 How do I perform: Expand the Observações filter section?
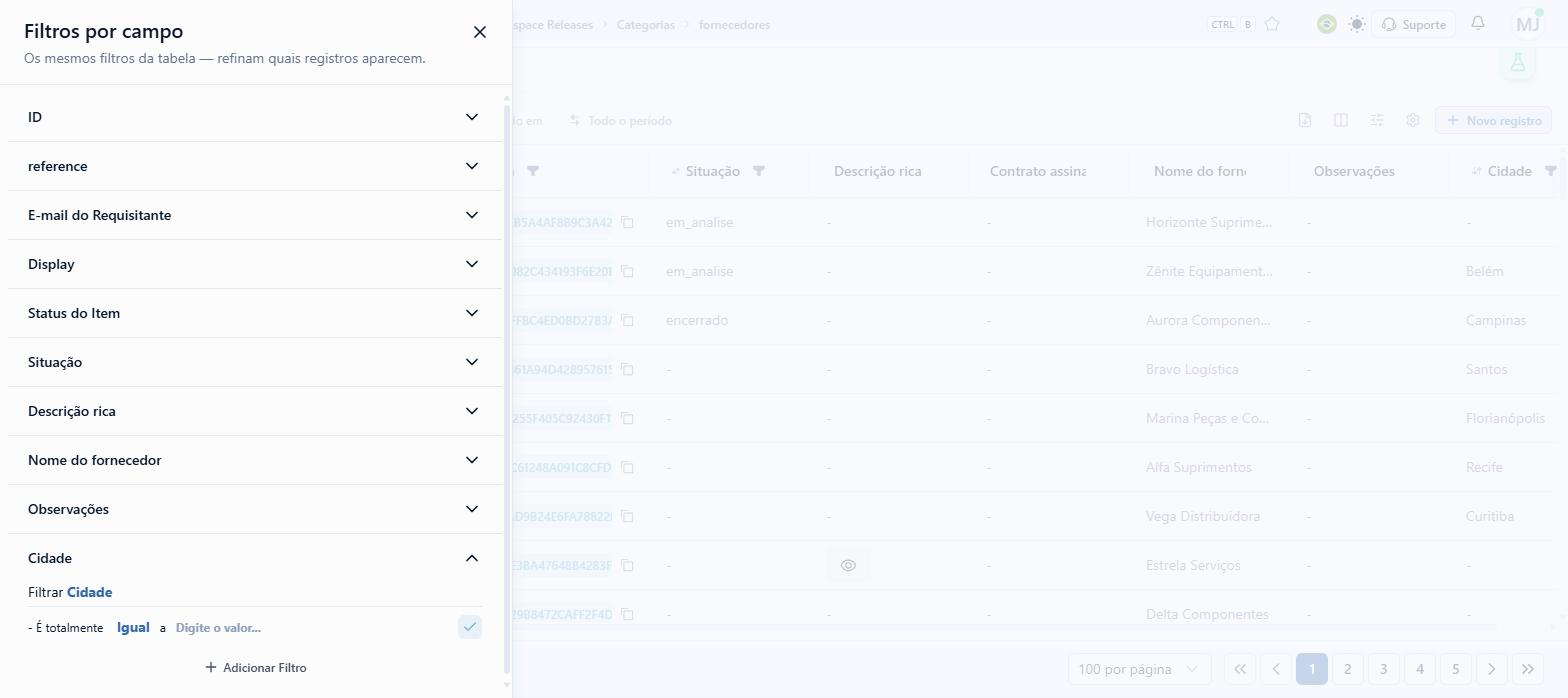(x=255, y=509)
